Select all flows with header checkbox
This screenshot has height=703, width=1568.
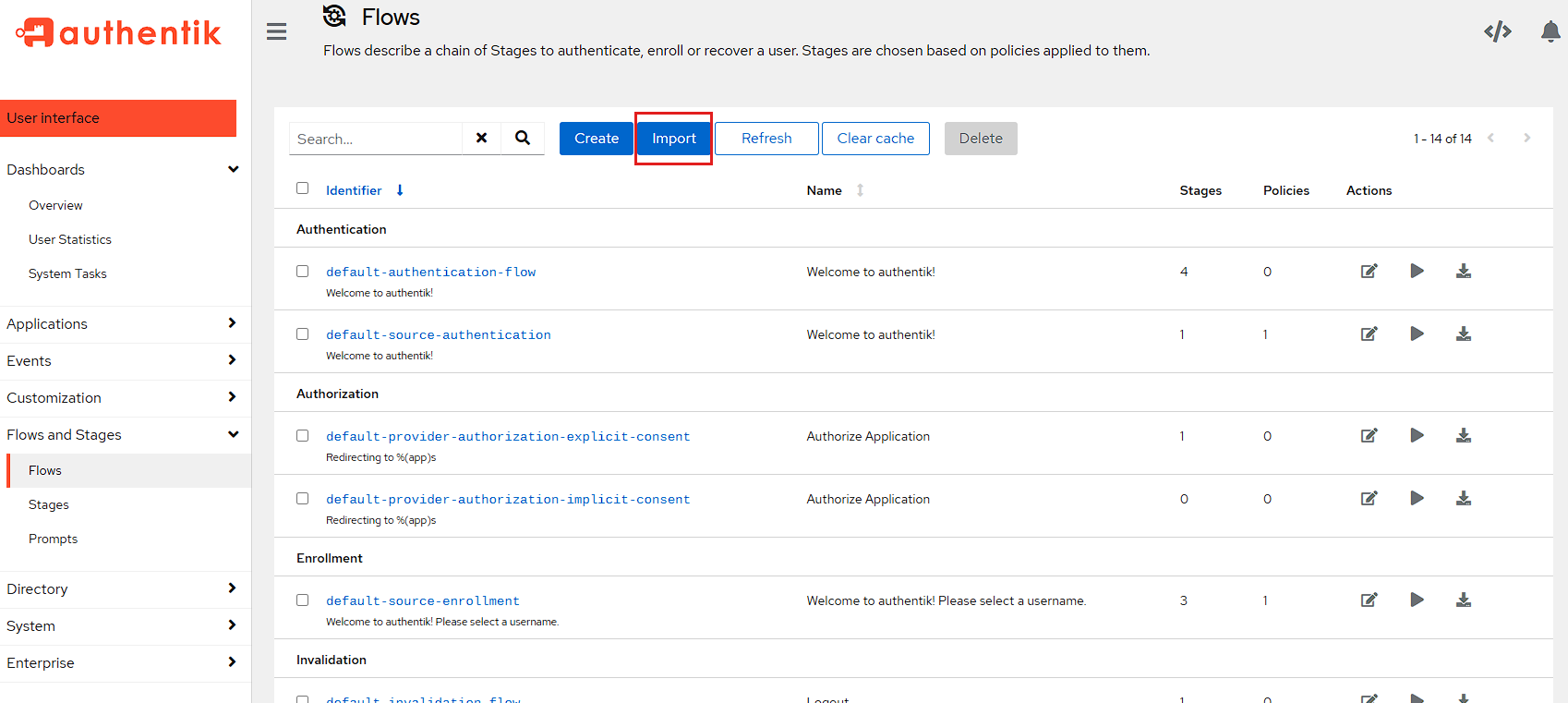click(302, 188)
